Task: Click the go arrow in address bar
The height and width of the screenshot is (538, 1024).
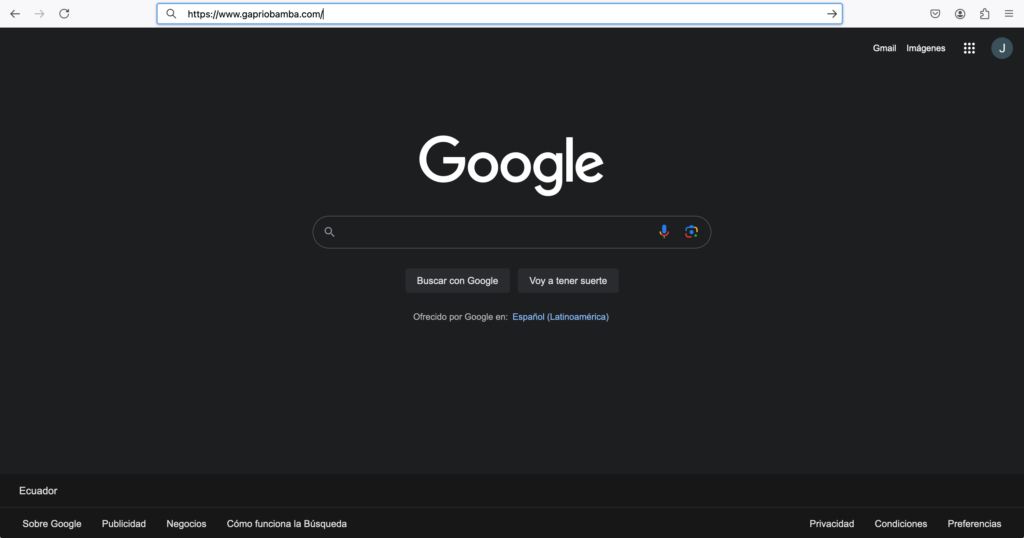Action: (x=831, y=14)
